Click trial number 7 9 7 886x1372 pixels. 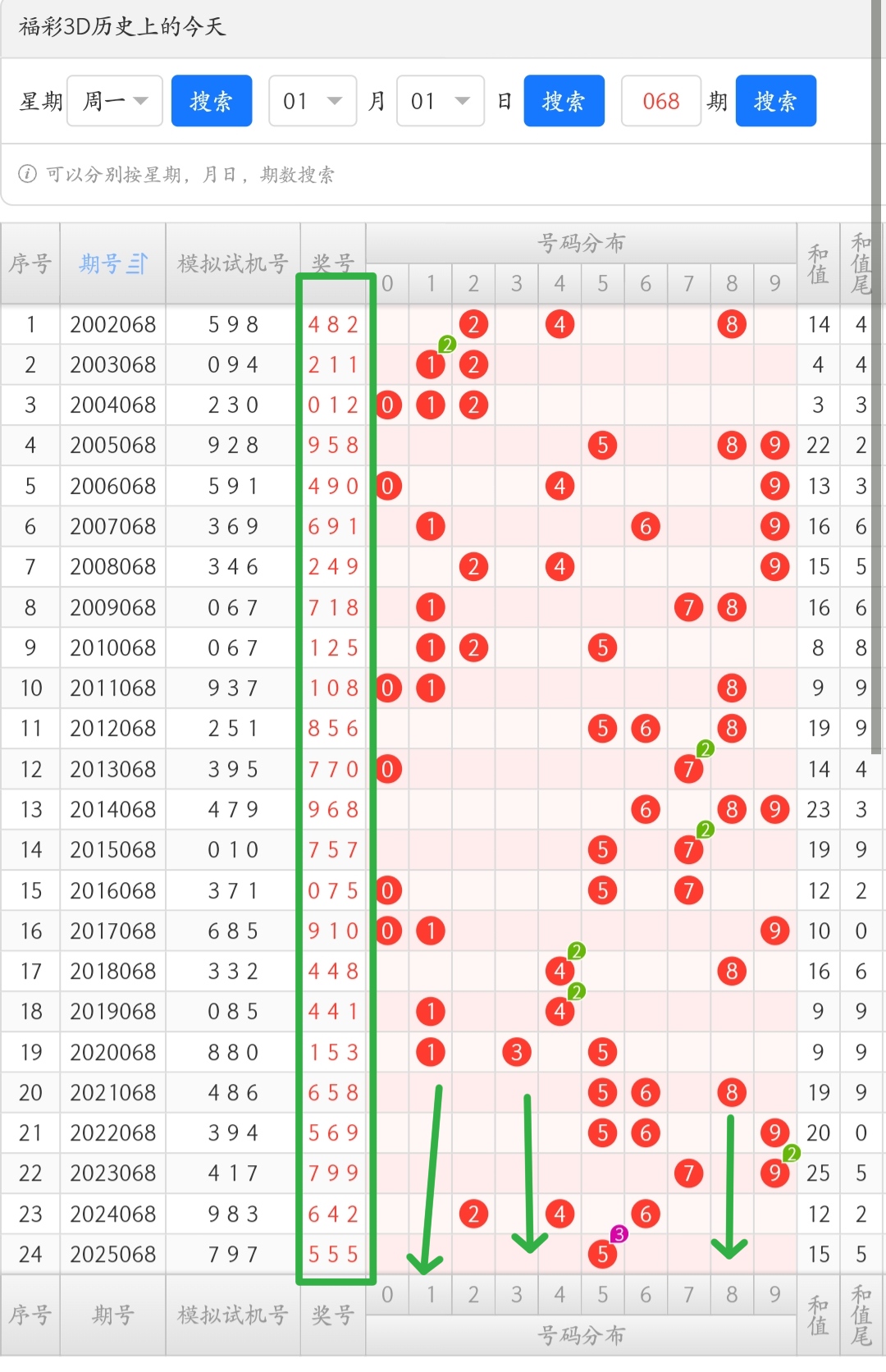pyautogui.click(x=233, y=1255)
